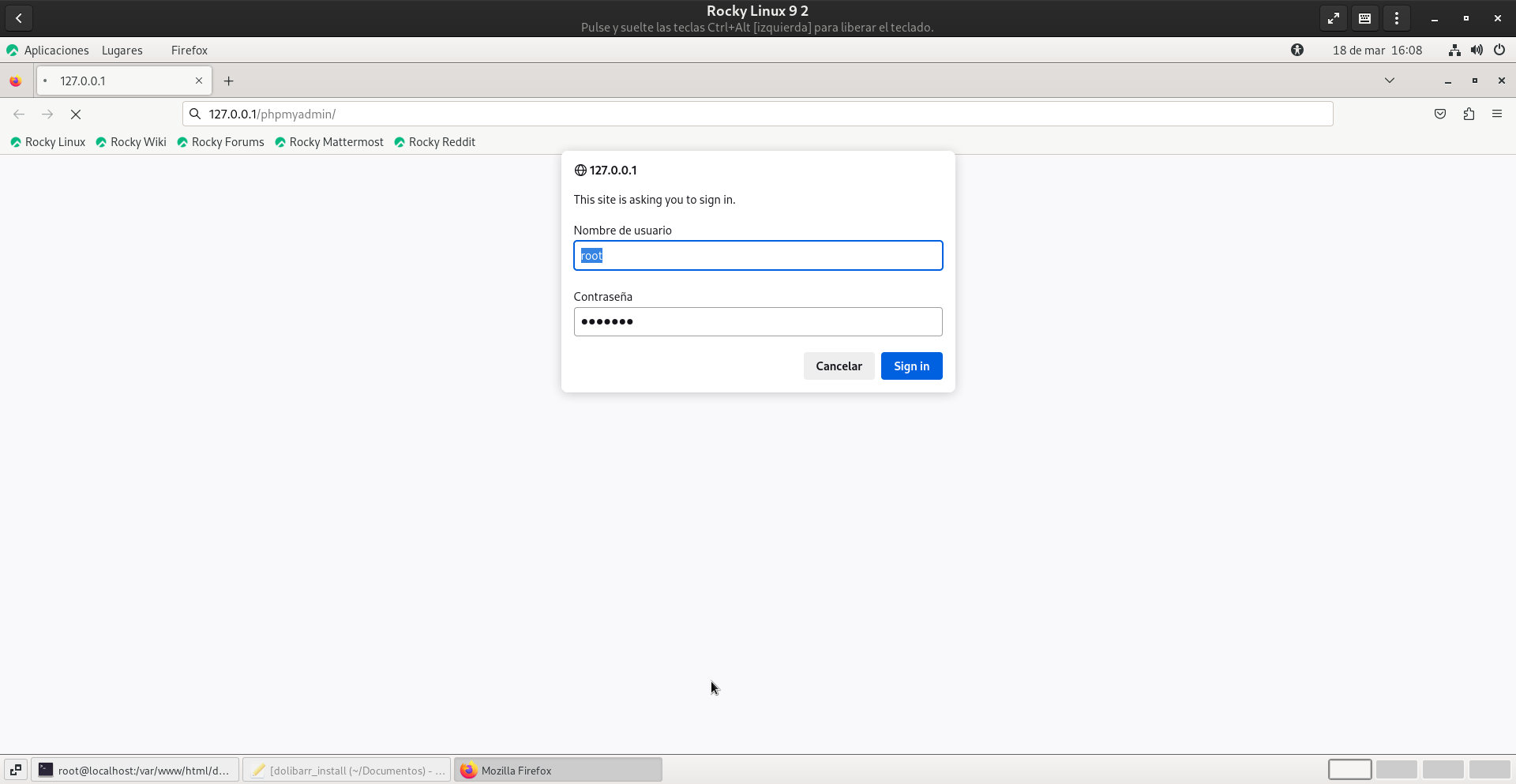Stop page loading with X icon
1516x784 pixels.
click(76, 114)
